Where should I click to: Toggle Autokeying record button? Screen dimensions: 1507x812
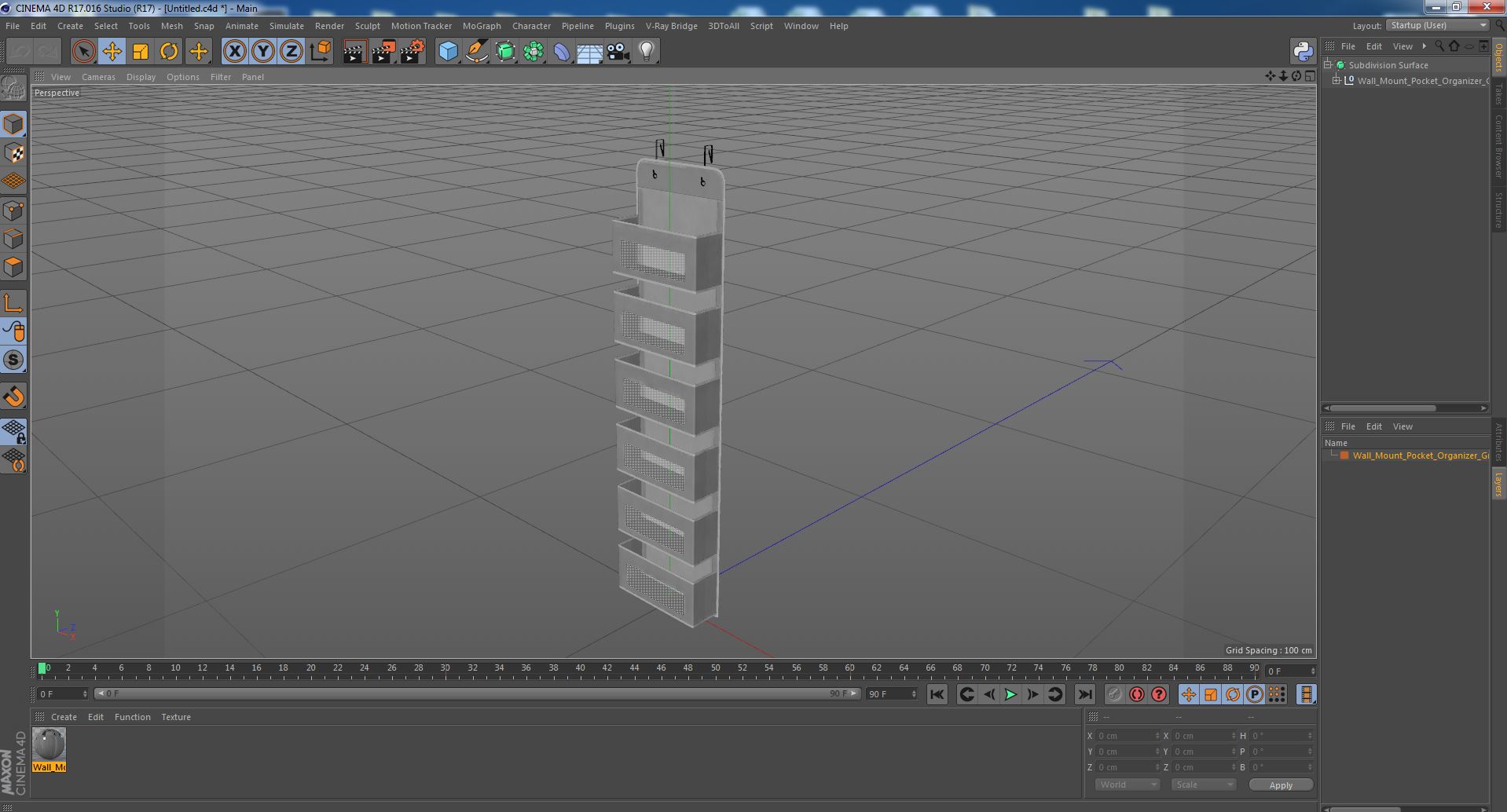tap(1137, 694)
